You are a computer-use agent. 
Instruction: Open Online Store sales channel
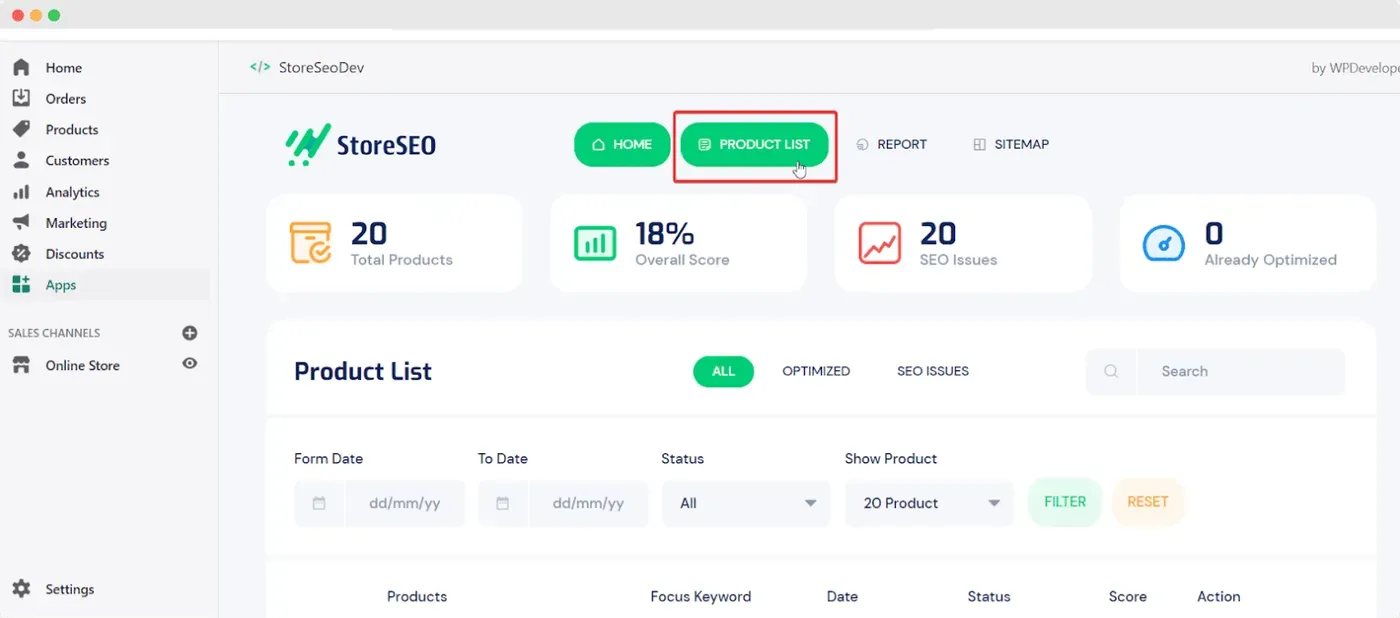point(83,366)
